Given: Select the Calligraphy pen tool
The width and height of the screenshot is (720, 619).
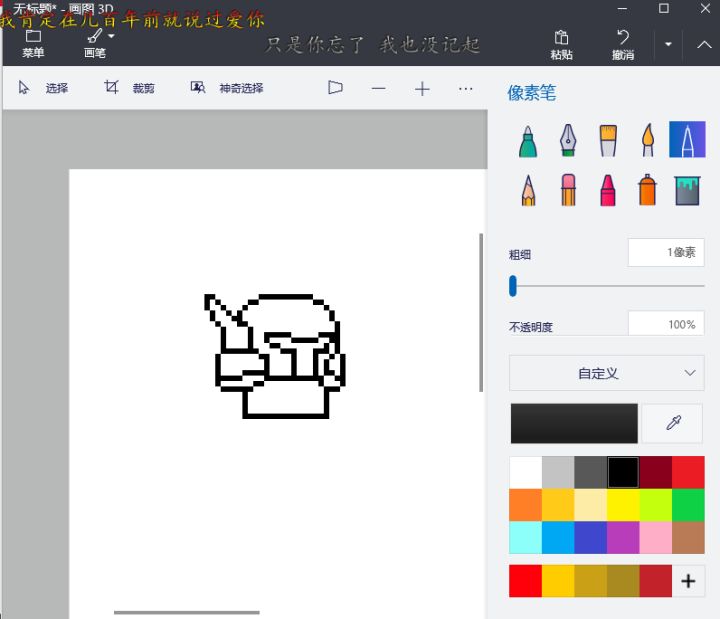Looking at the screenshot, I should [568, 141].
